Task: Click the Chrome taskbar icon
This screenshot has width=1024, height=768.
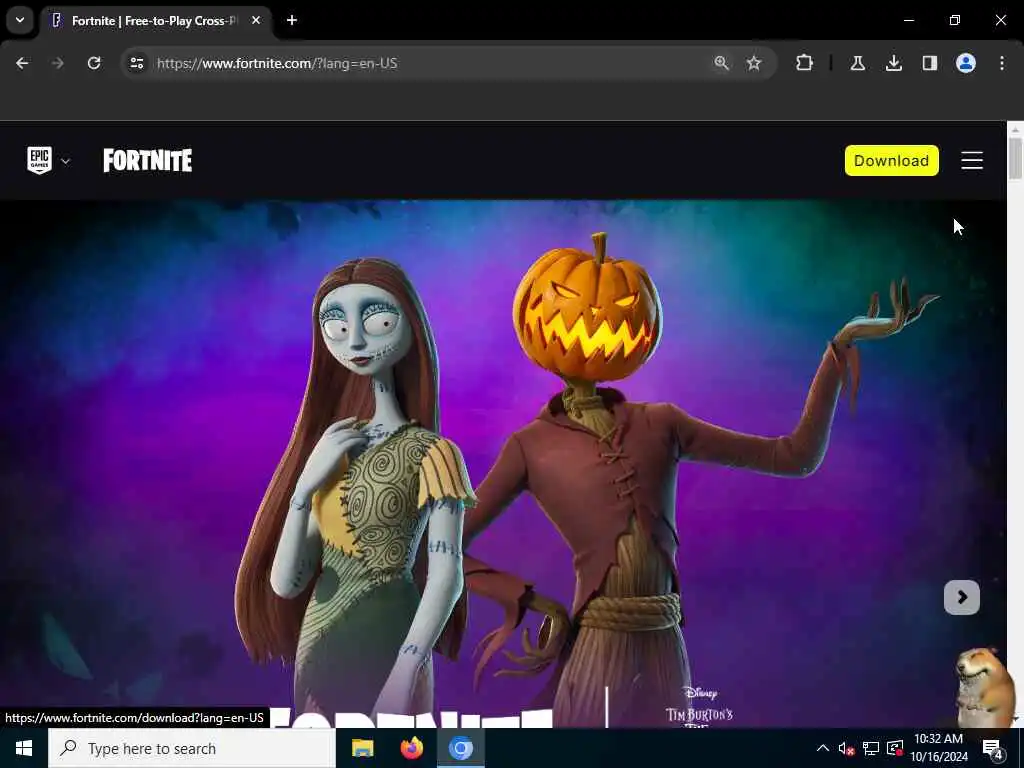Action: coord(460,748)
